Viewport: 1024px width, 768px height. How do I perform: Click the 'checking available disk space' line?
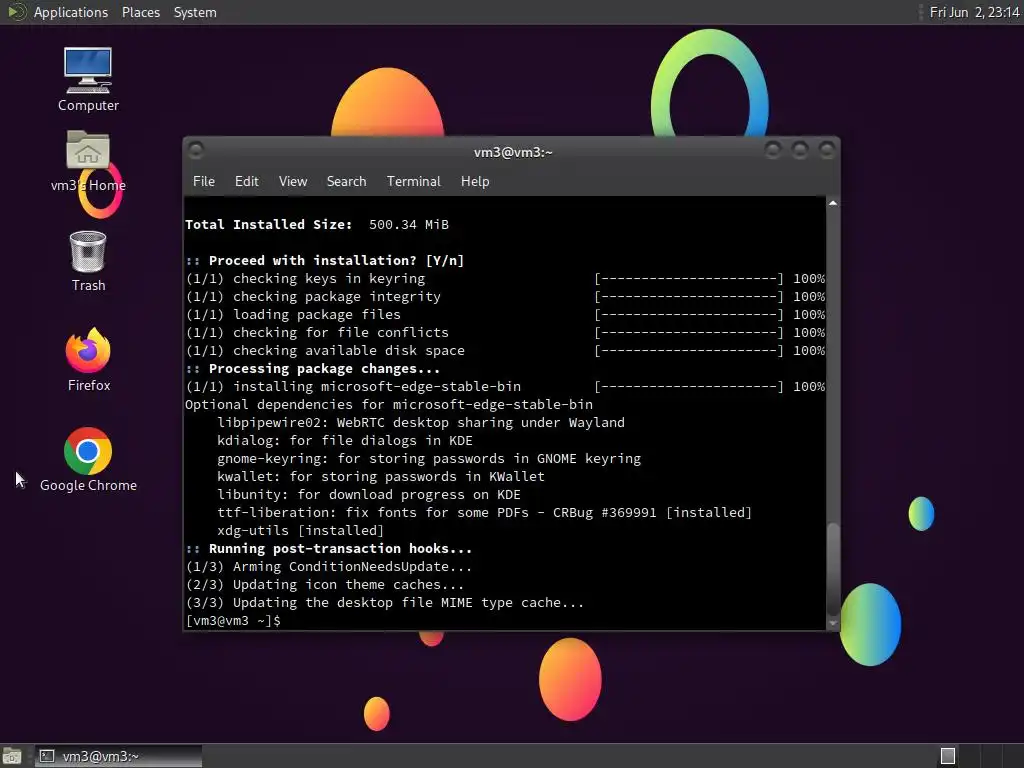tap(505, 351)
